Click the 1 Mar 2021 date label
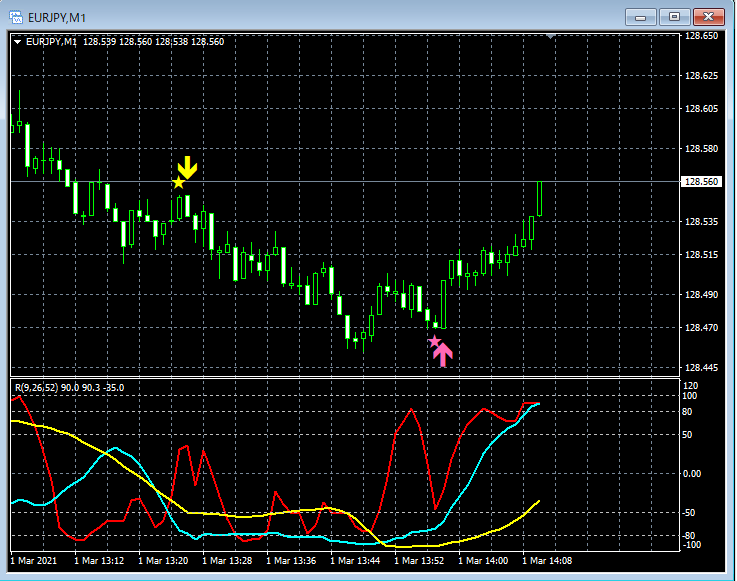Image resolution: width=737 pixels, height=581 pixels. [33, 561]
